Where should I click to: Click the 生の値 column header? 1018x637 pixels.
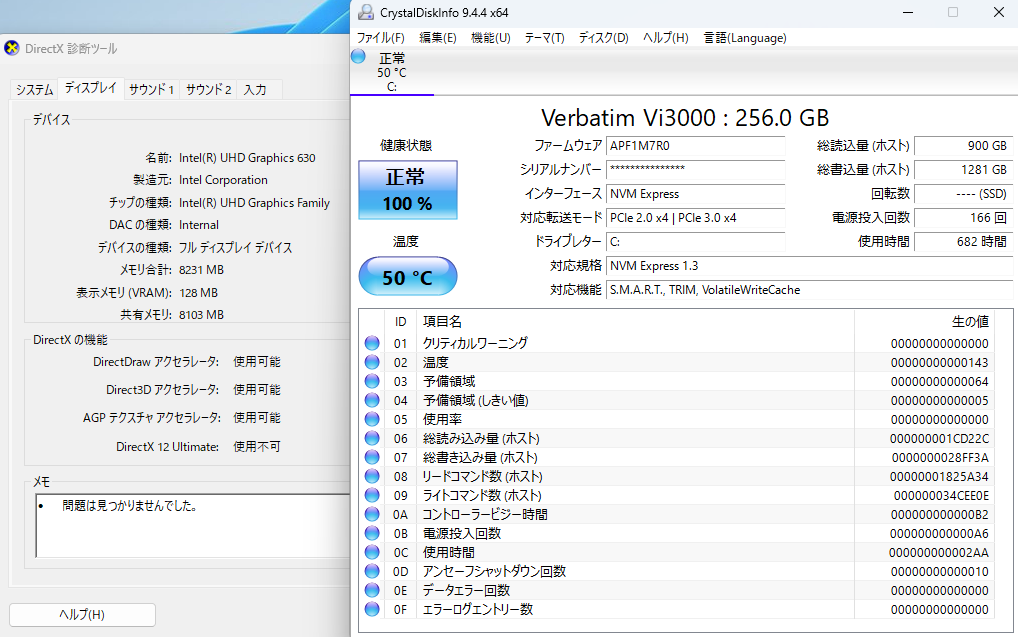tap(970, 321)
